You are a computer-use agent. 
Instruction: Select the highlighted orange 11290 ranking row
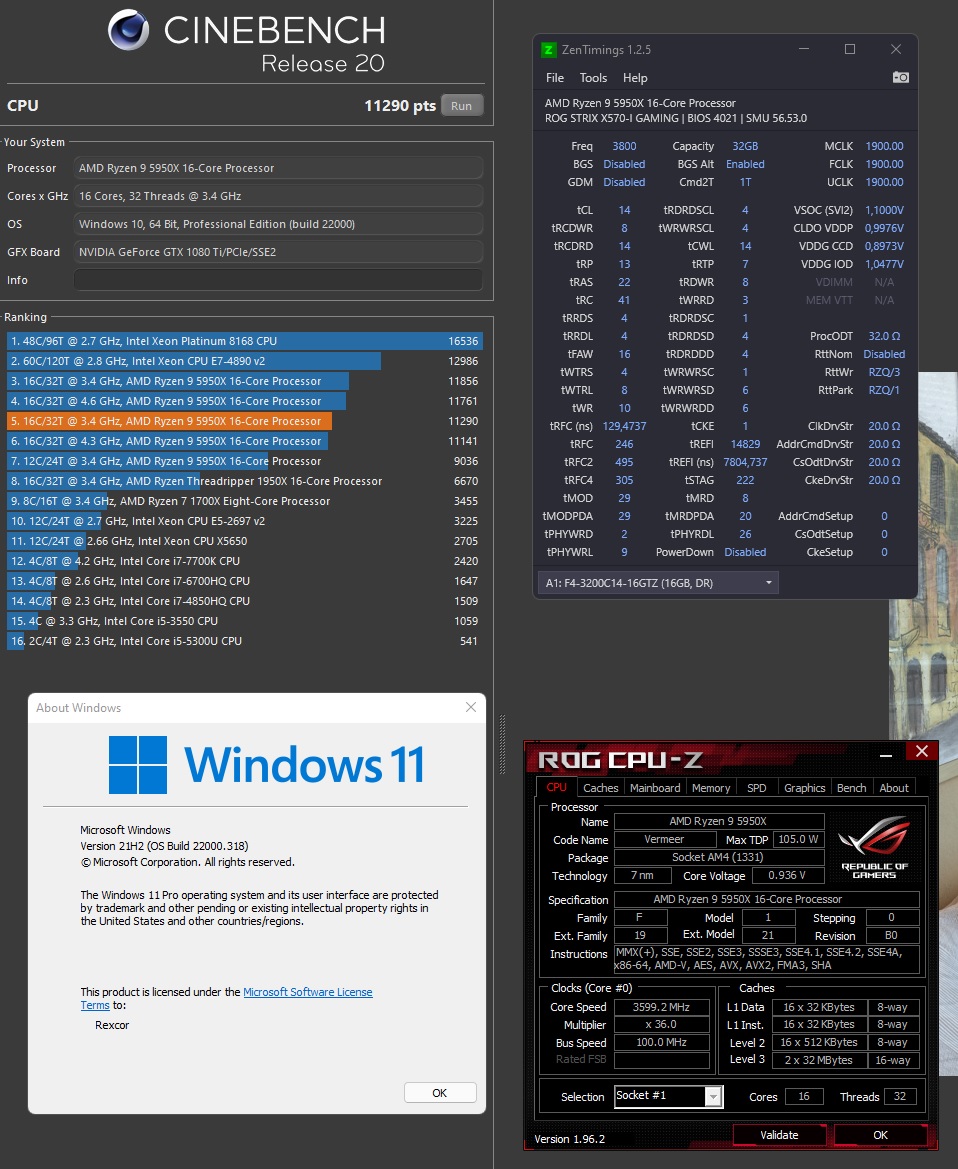[x=245, y=421]
